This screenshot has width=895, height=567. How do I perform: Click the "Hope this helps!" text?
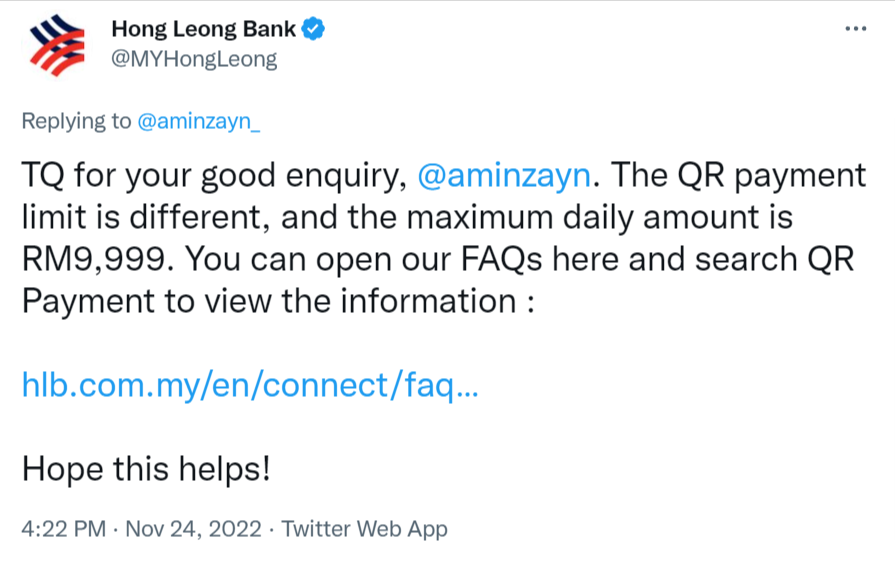tap(146, 467)
